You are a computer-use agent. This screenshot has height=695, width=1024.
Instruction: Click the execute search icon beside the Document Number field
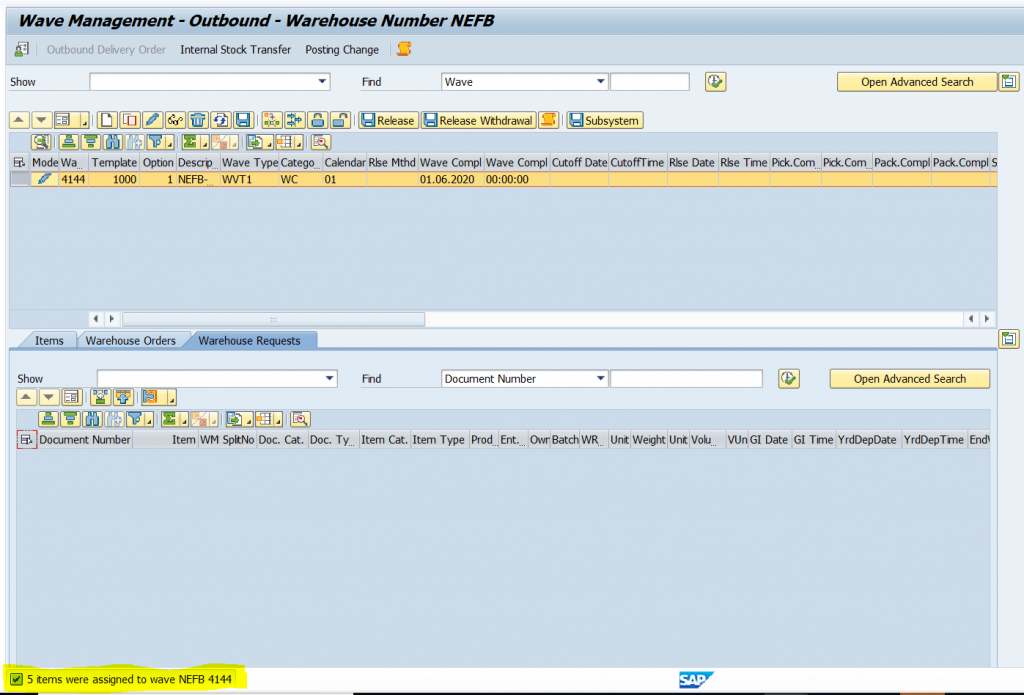(x=789, y=379)
